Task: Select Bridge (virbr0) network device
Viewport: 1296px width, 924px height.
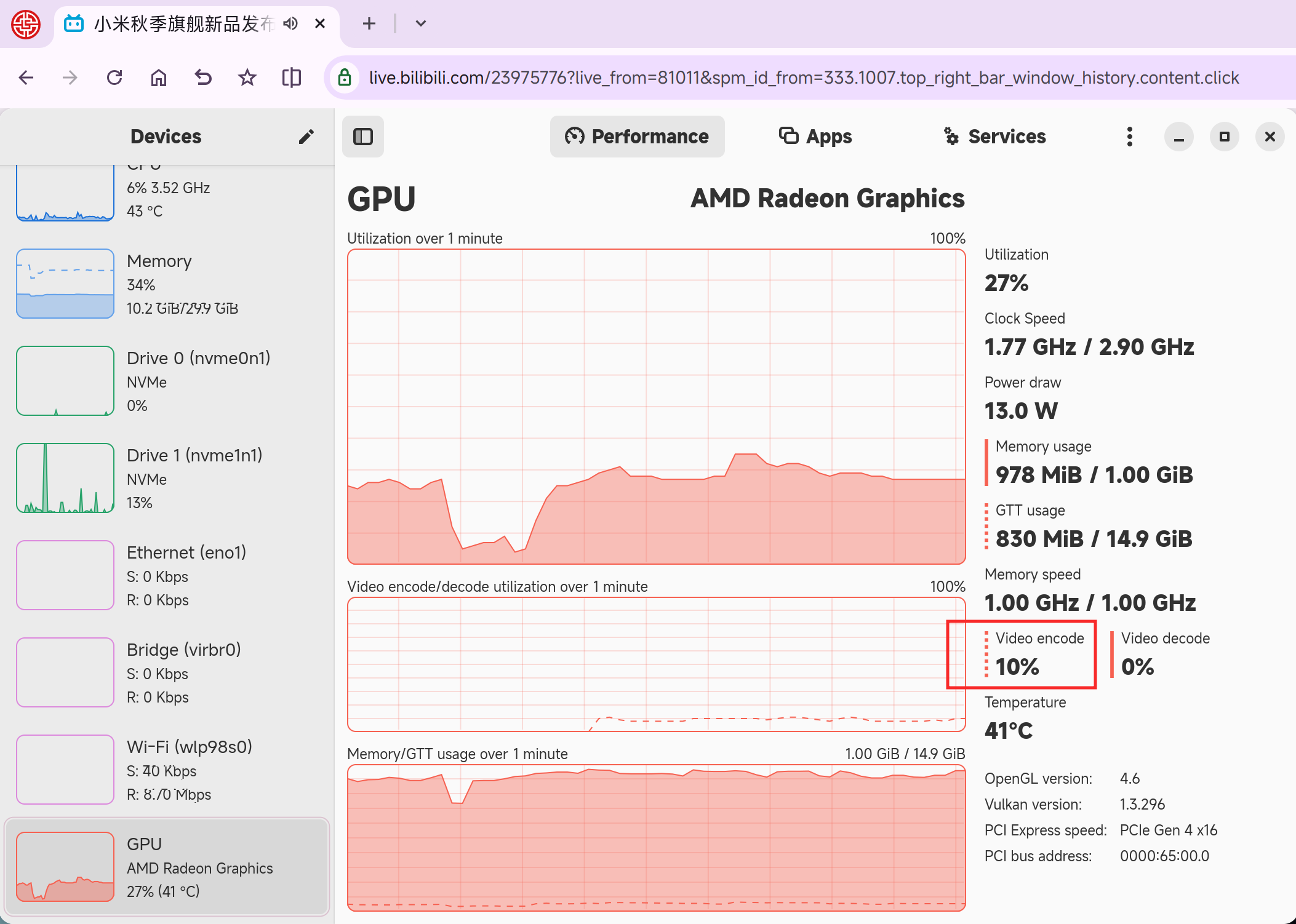Action: (167, 672)
